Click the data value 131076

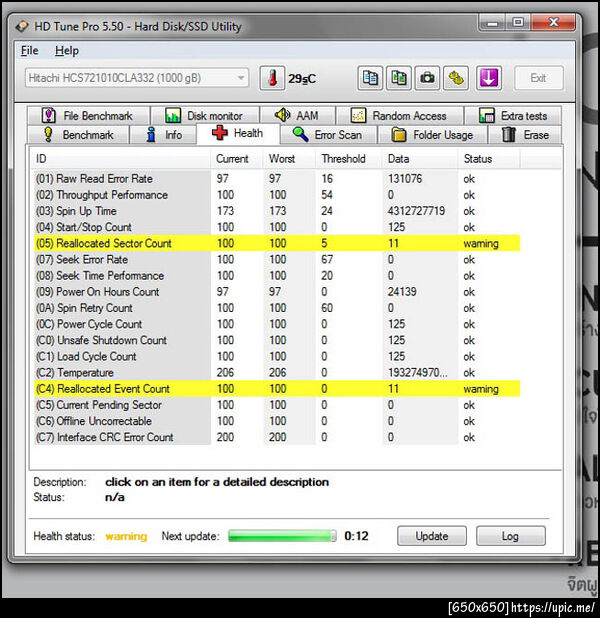(405, 179)
